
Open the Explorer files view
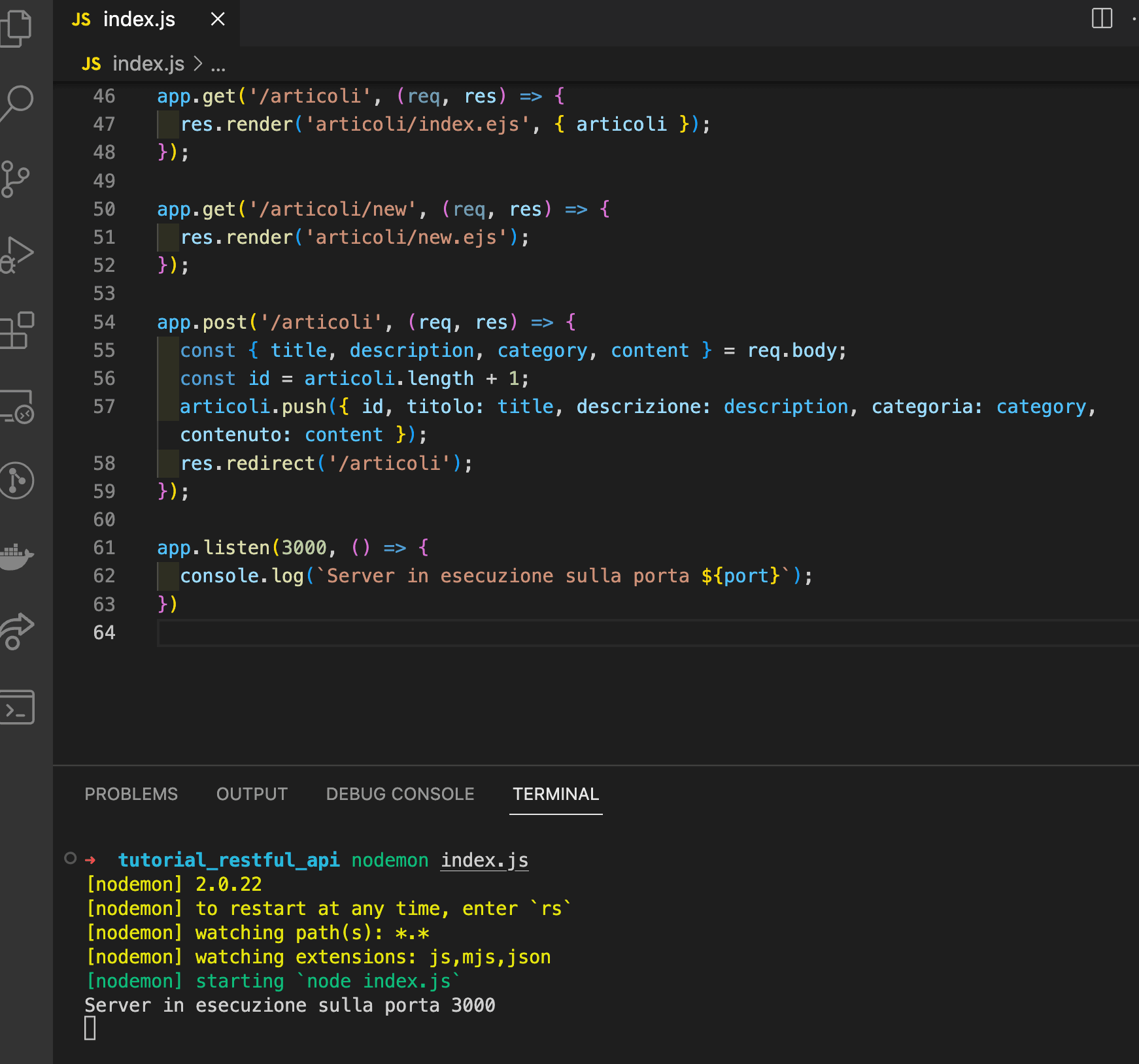coord(16,29)
